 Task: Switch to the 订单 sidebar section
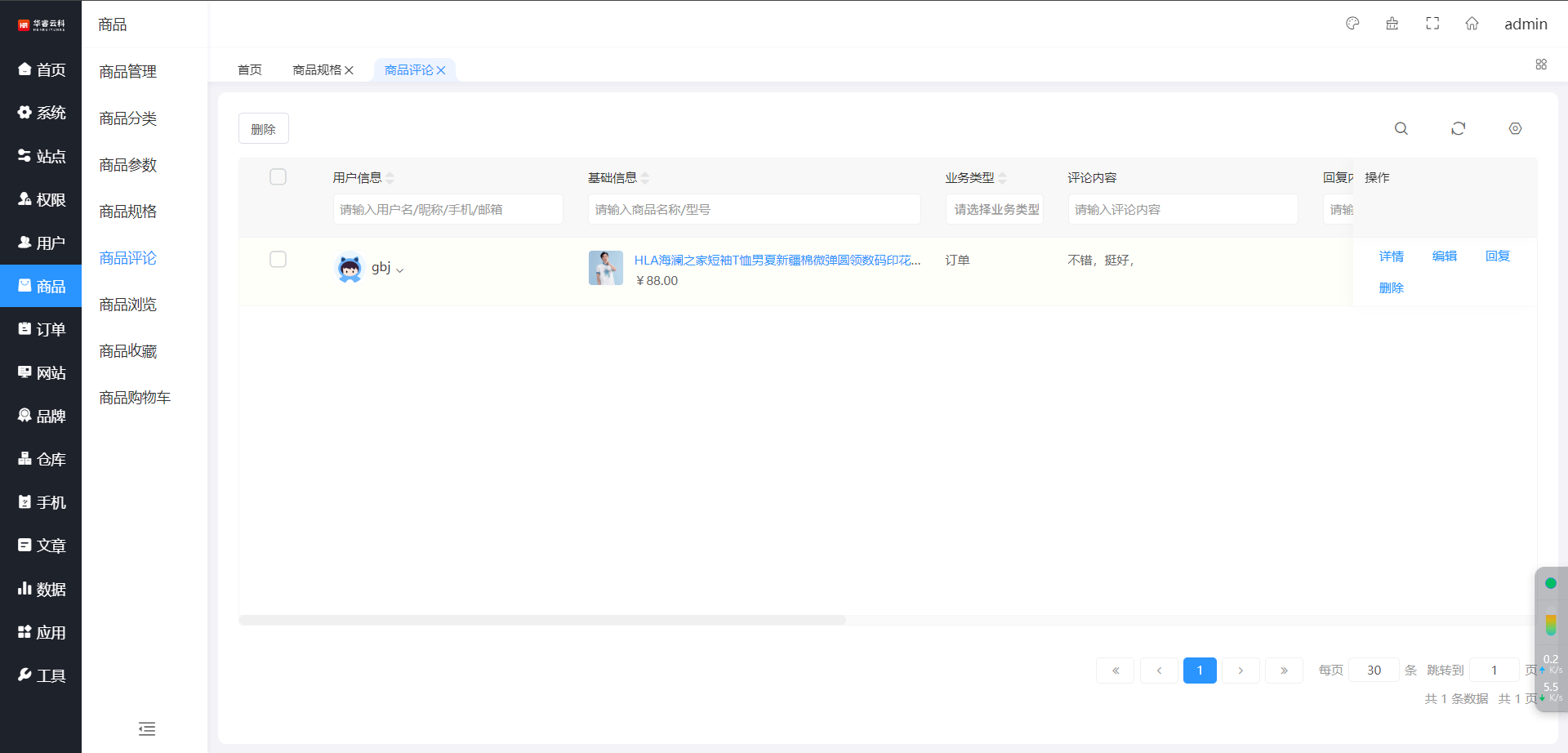41,329
